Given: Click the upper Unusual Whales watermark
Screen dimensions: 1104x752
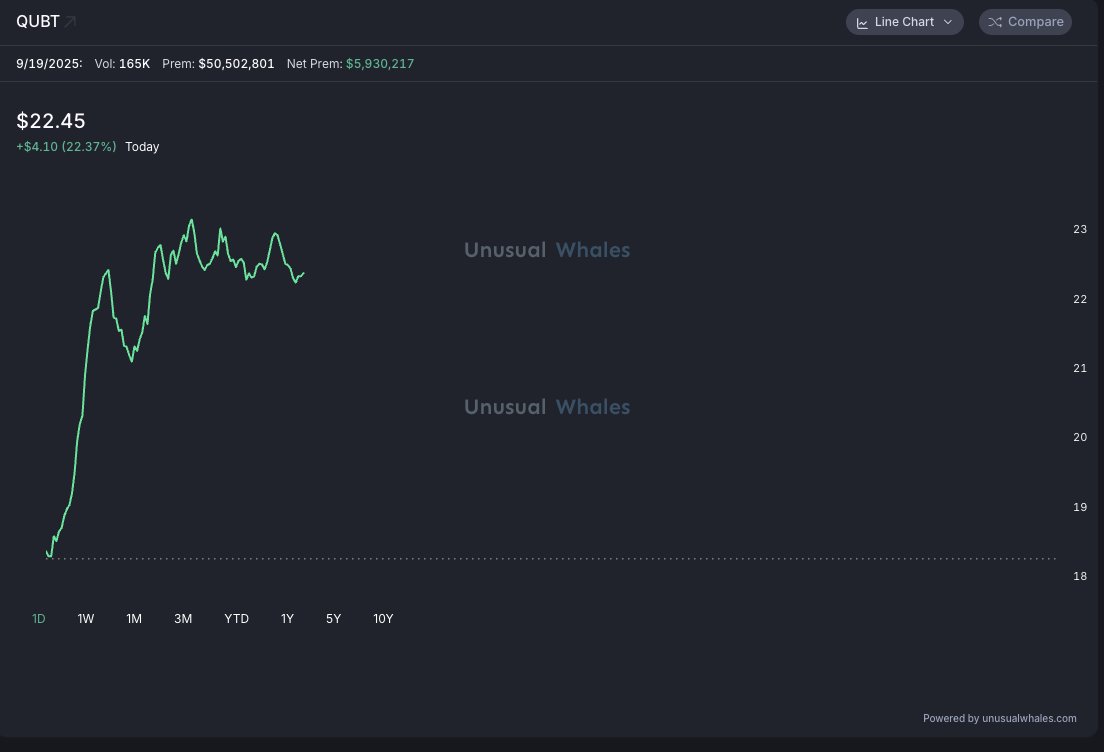Looking at the screenshot, I should [x=547, y=250].
